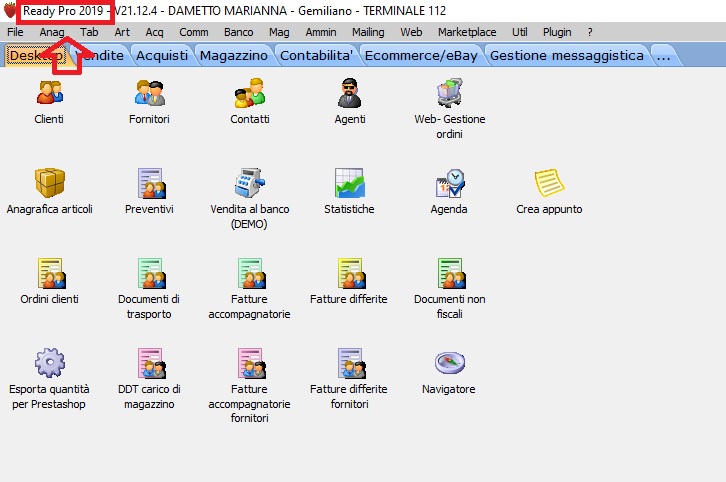
Task: Open the ? help menu
Action: tap(589, 32)
